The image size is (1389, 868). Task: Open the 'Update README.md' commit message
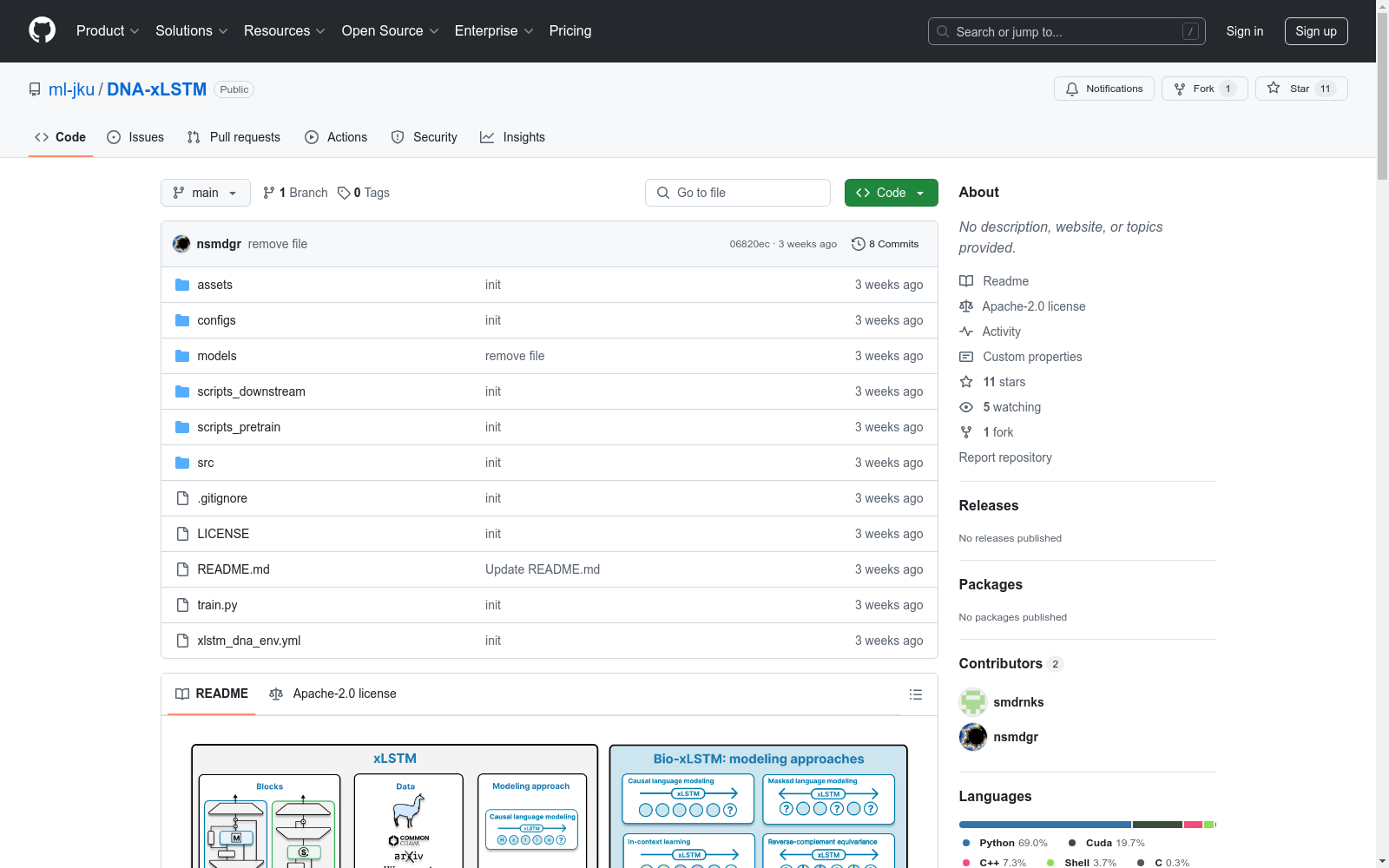pyautogui.click(x=543, y=569)
